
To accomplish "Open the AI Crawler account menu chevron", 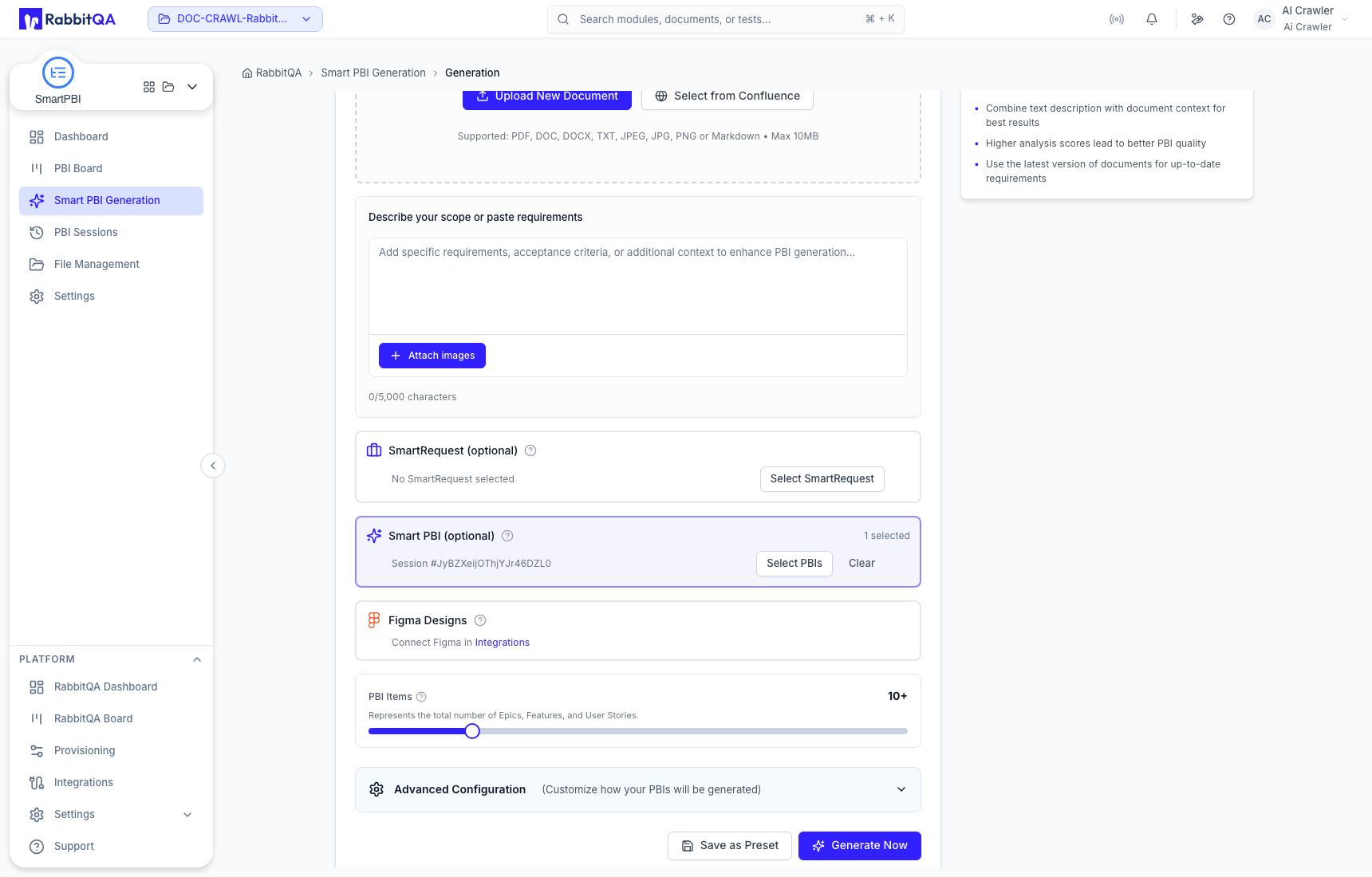I will pos(1345,19).
